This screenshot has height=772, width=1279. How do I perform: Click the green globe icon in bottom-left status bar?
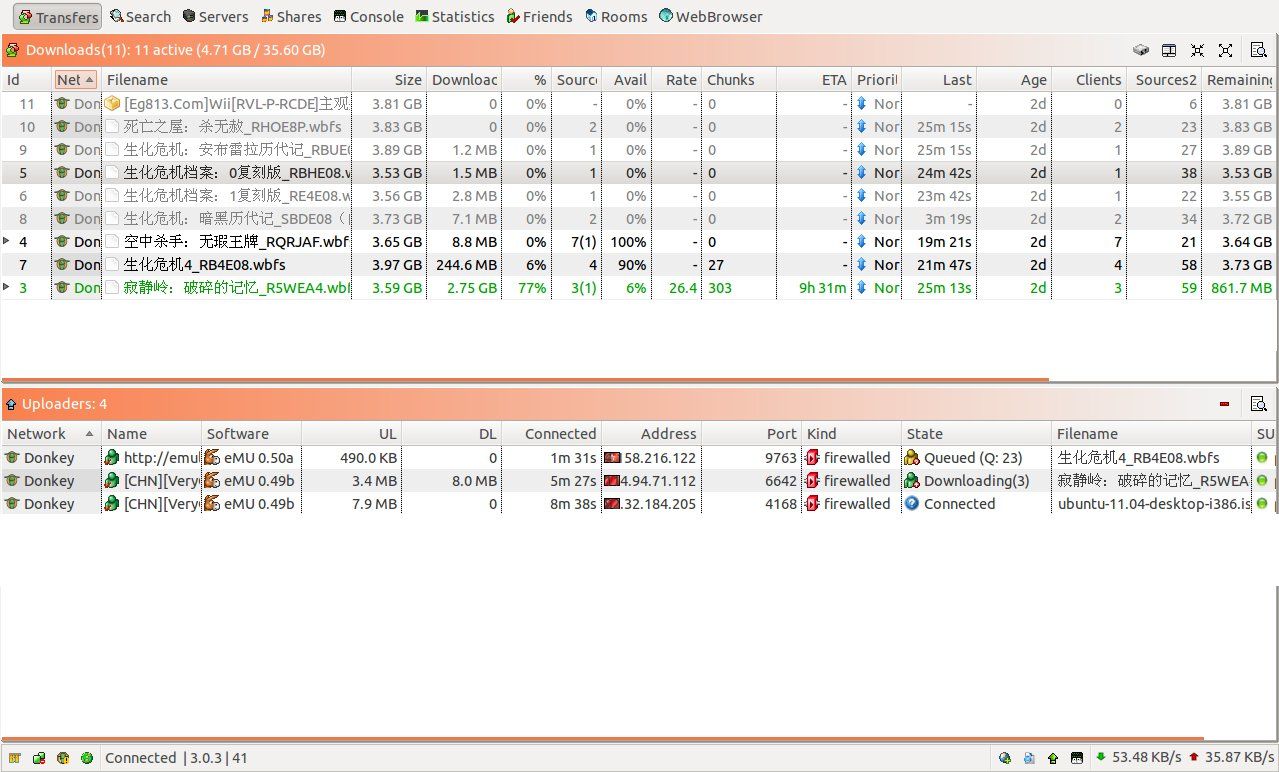pyautogui.click(x=87, y=758)
